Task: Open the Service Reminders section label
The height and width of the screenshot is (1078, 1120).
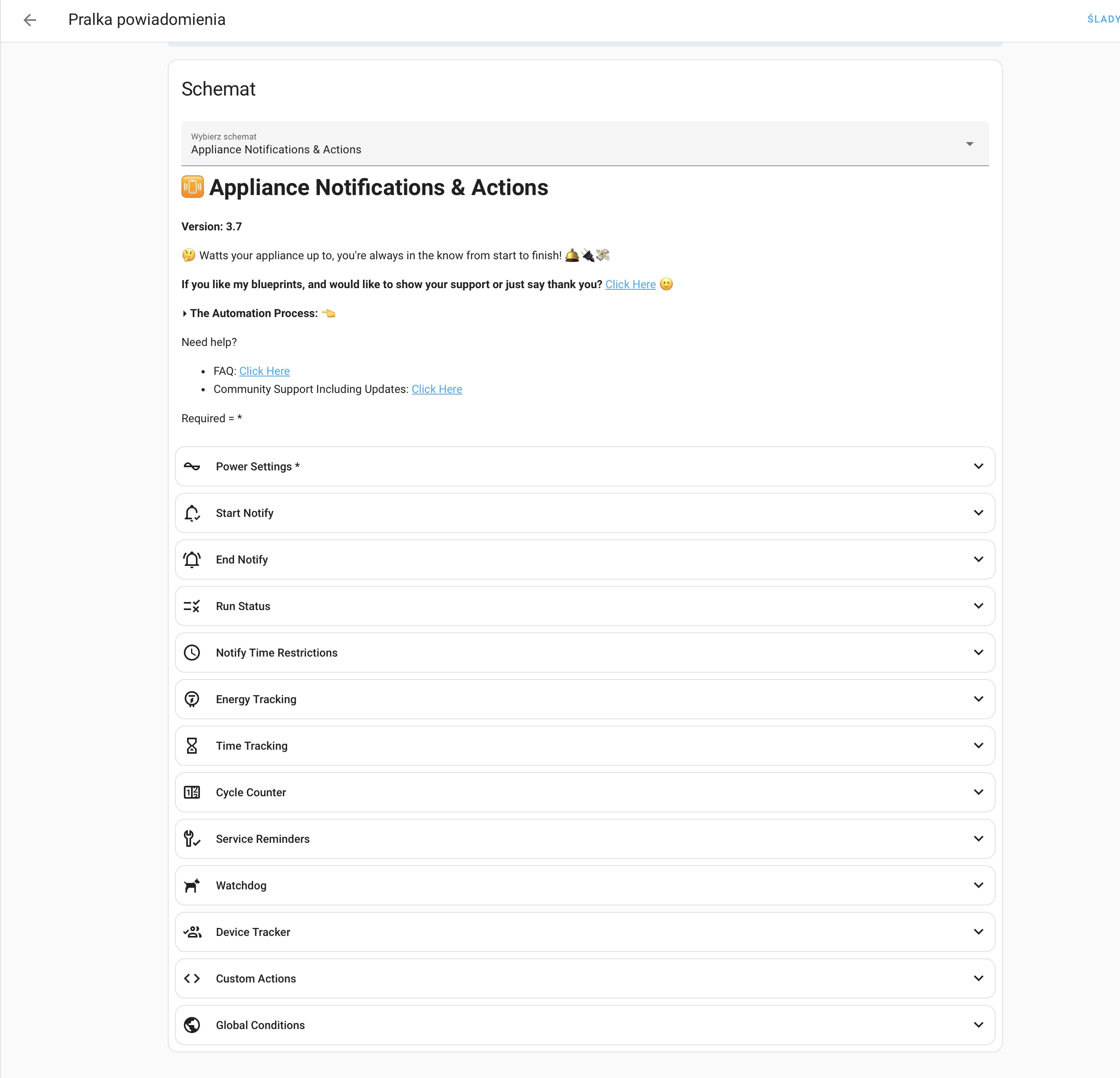Action: (263, 839)
